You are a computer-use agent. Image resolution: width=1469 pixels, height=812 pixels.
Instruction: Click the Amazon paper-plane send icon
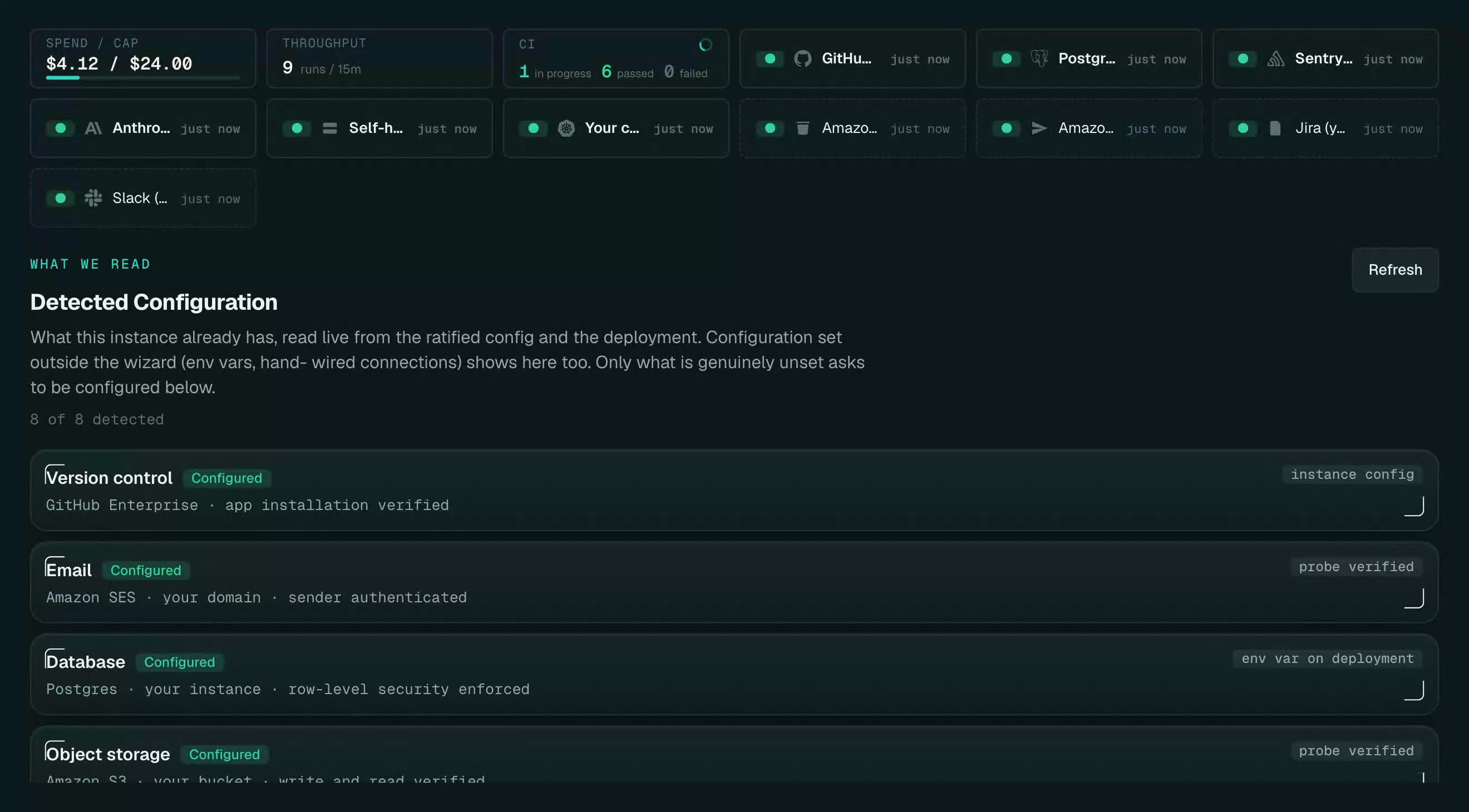pos(1039,128)
